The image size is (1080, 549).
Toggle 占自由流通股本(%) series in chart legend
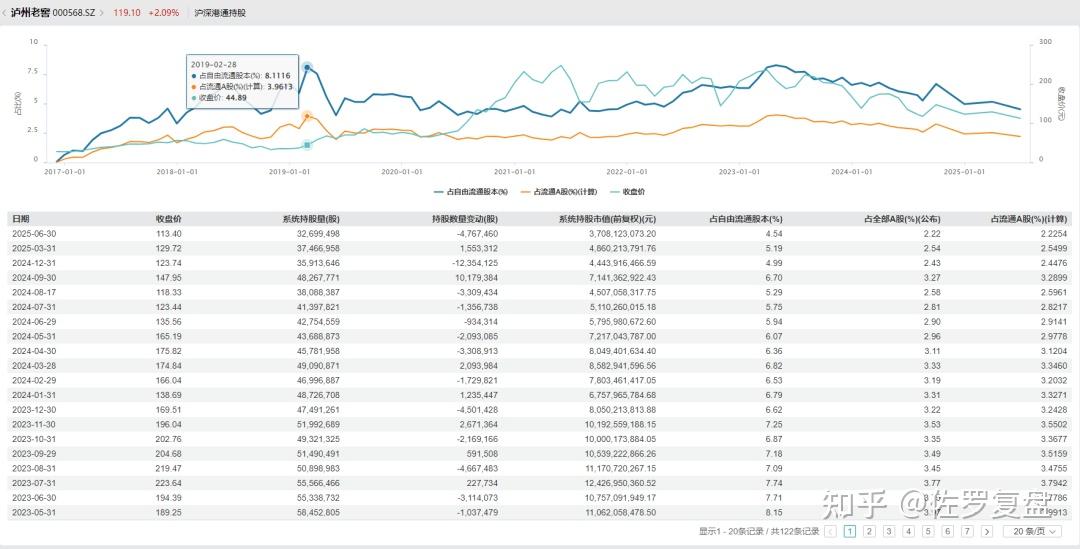click(470, 191)
